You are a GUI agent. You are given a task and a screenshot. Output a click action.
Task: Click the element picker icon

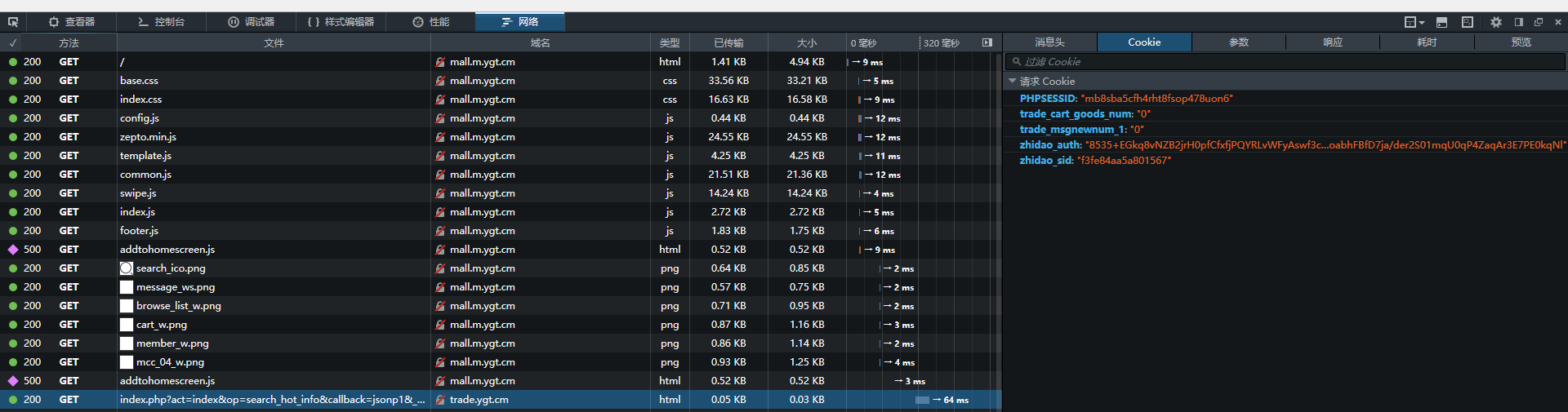click(x=13, y=22)
